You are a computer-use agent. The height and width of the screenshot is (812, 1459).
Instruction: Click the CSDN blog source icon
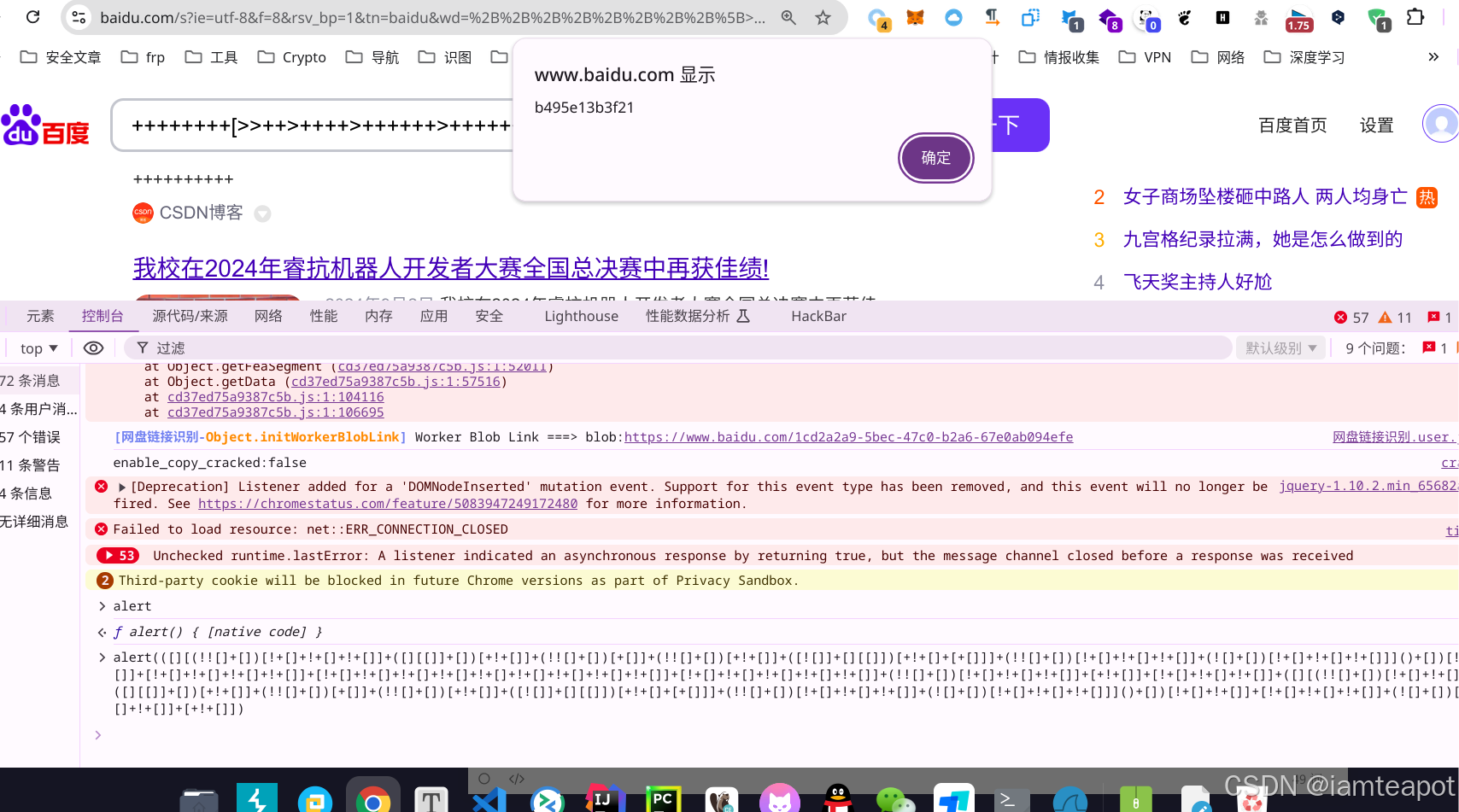143,213
